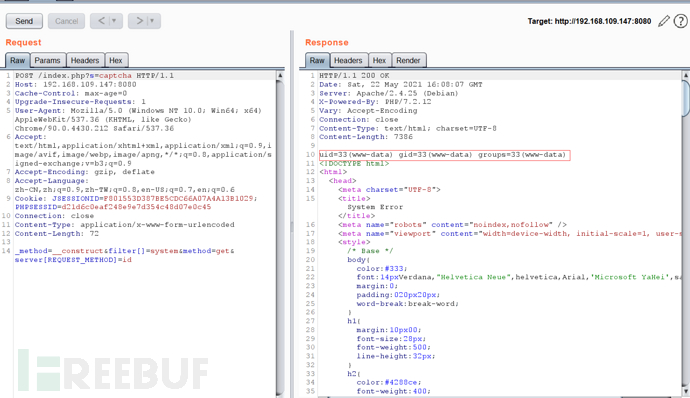The image size is (690, 398).
Task: Open the response Render tab
Action: click(408, 60)
